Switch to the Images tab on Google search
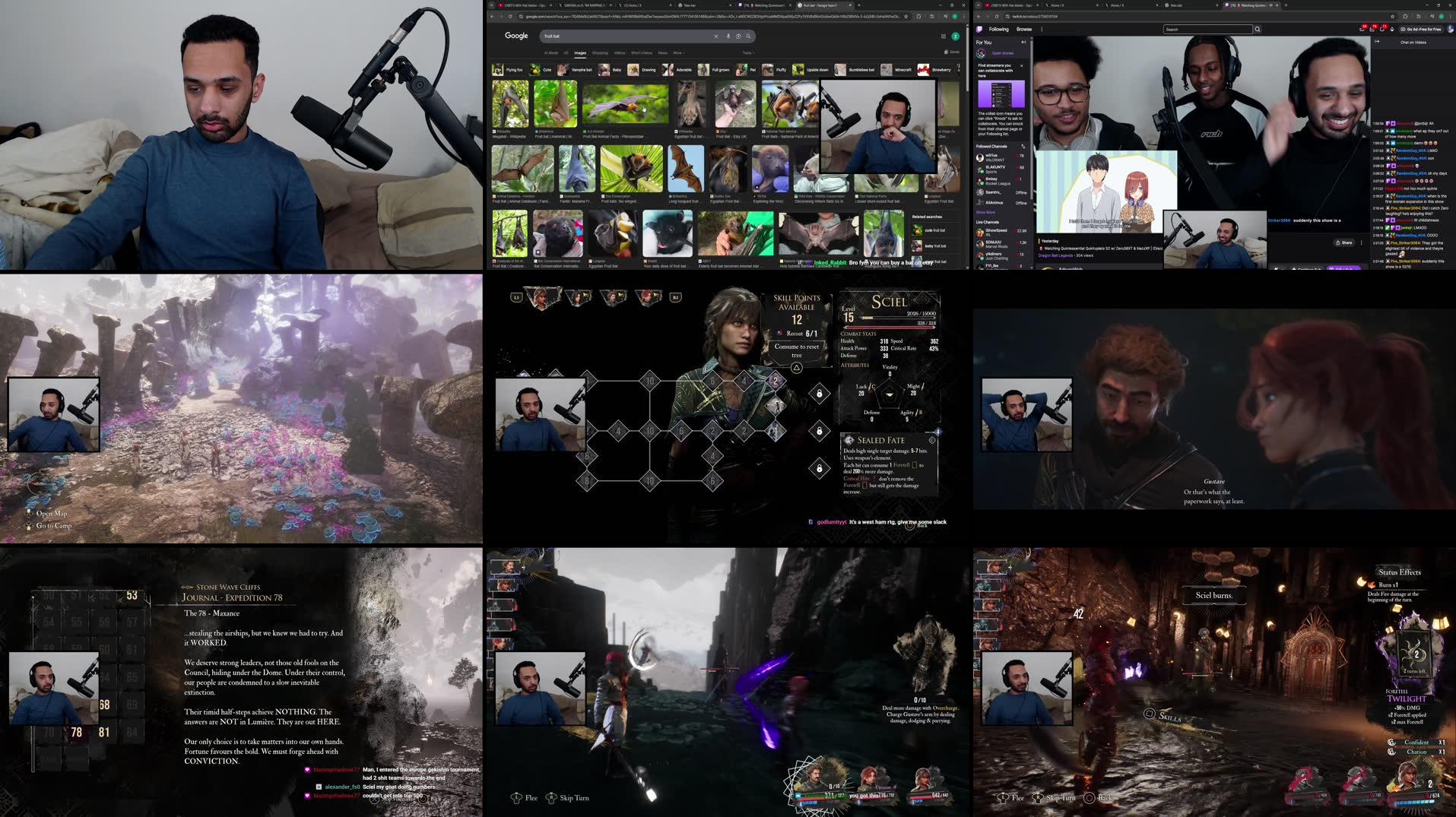 coord(579,53)
